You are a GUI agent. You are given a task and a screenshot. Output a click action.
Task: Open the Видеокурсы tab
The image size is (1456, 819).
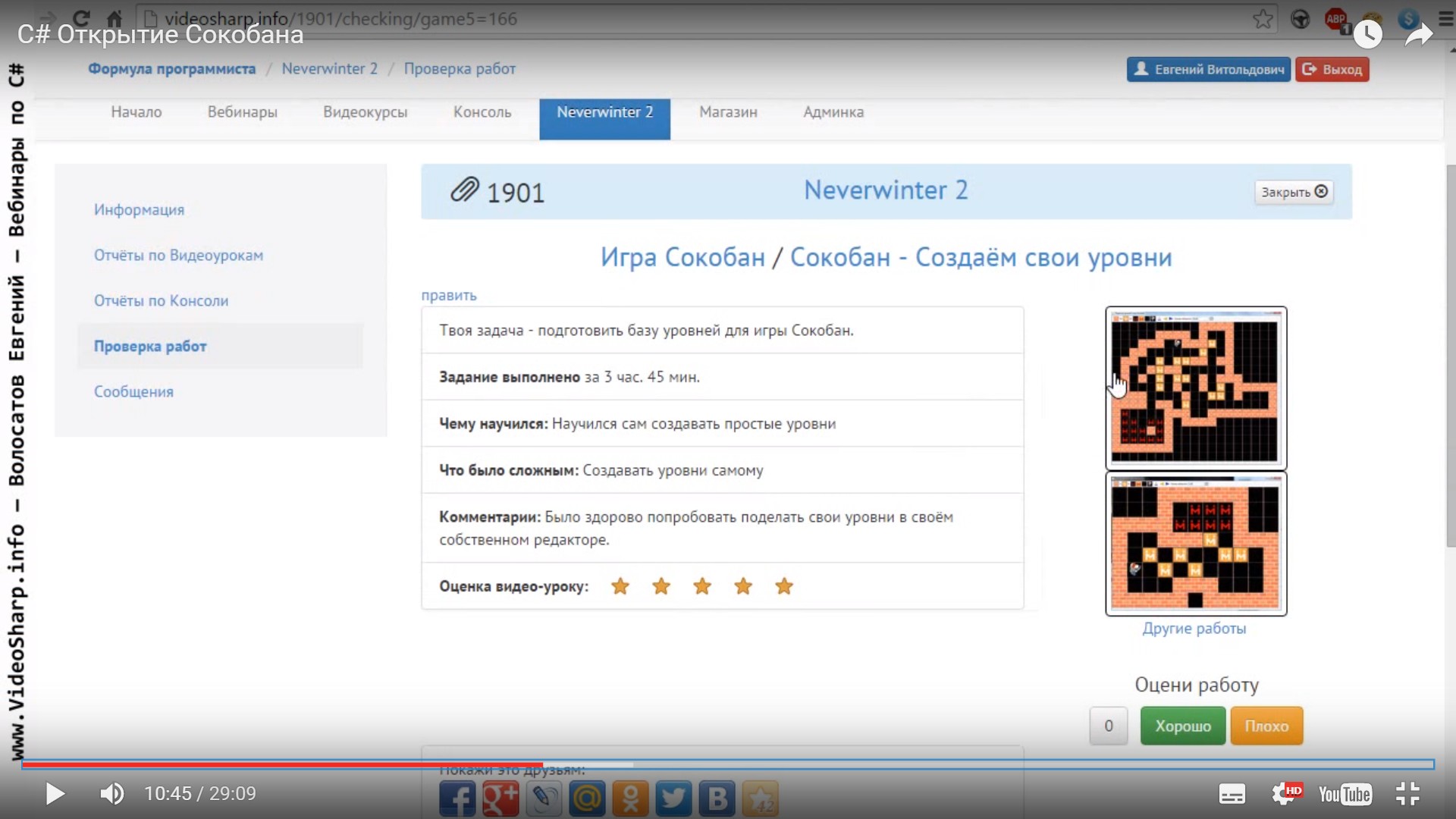366,112
